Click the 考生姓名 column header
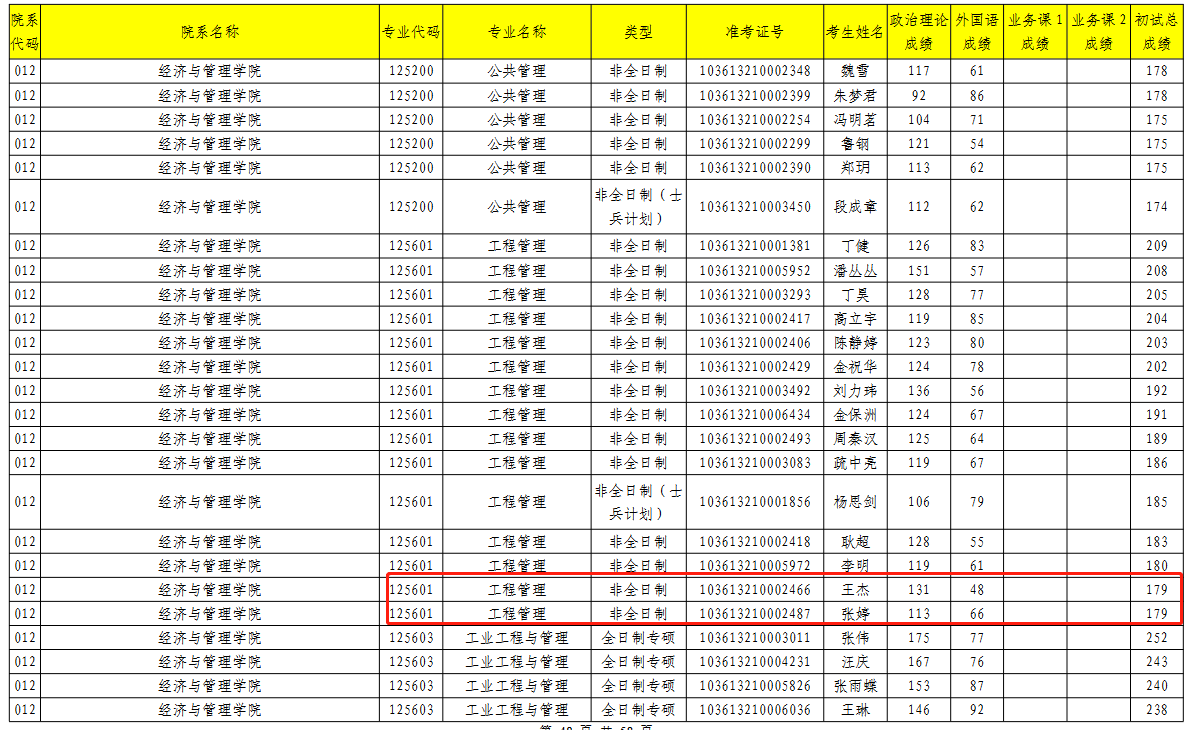The height and width of the screenshot is (730, 1188). click(855, 32)
